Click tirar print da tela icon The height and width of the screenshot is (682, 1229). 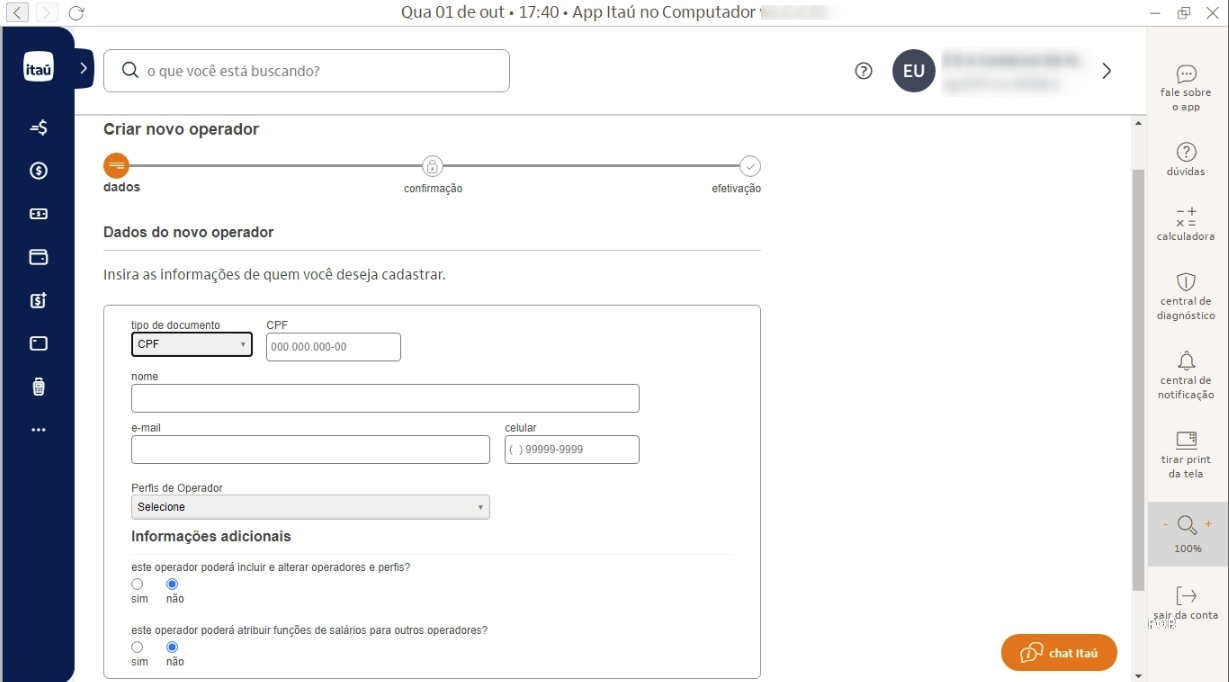coord(1186,439)
